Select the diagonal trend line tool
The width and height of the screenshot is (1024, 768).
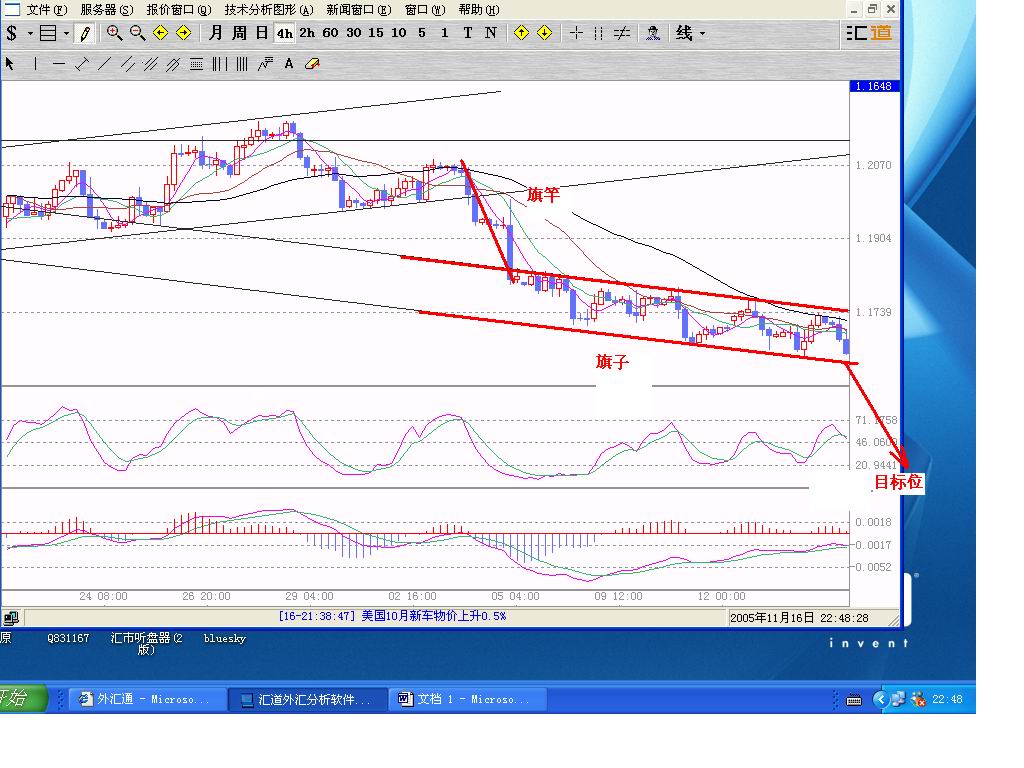click(104, 64)
